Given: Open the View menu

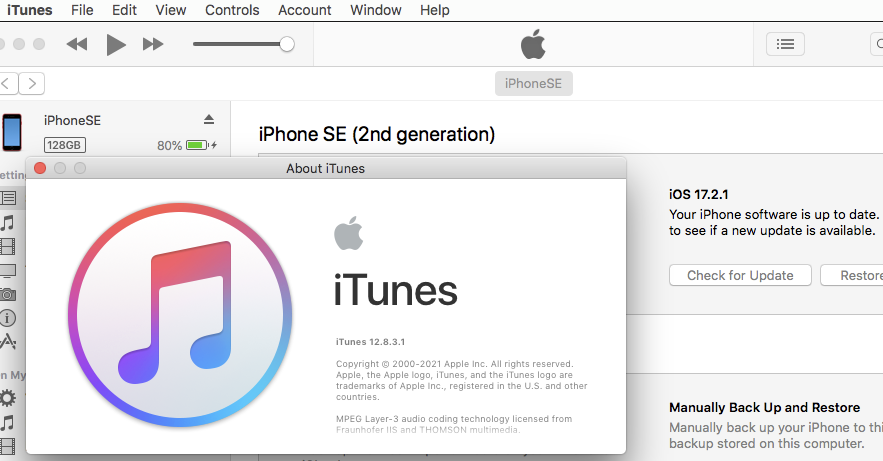Looking at the screenshot, I should [171, 10].
